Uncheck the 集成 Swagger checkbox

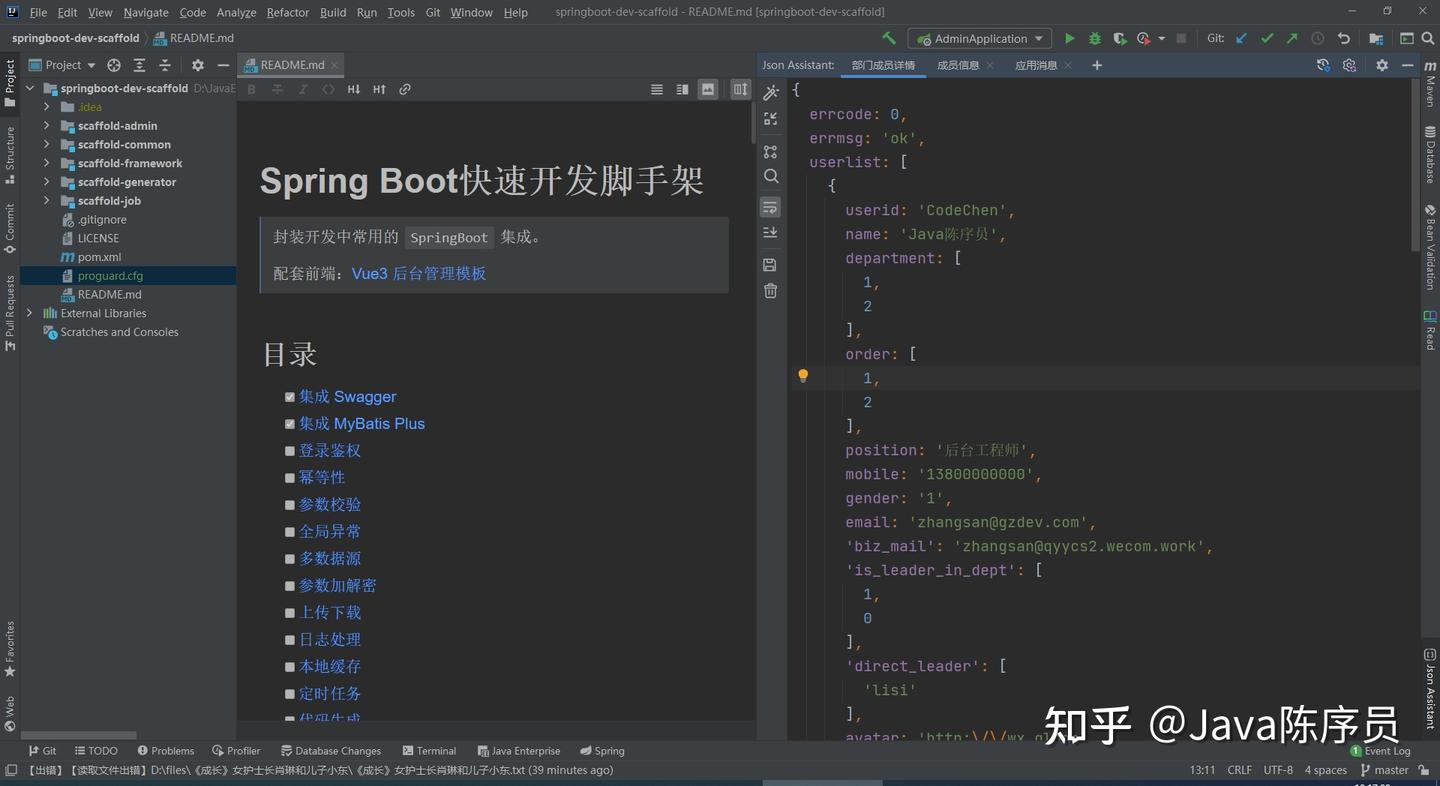click(290, 397)
